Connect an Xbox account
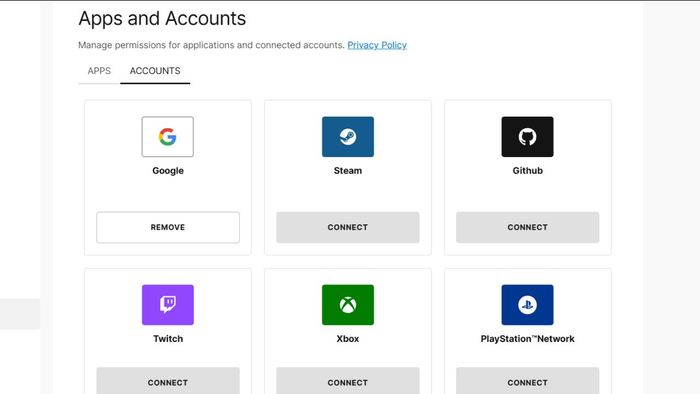700x394 pixels. pos(348,381)
